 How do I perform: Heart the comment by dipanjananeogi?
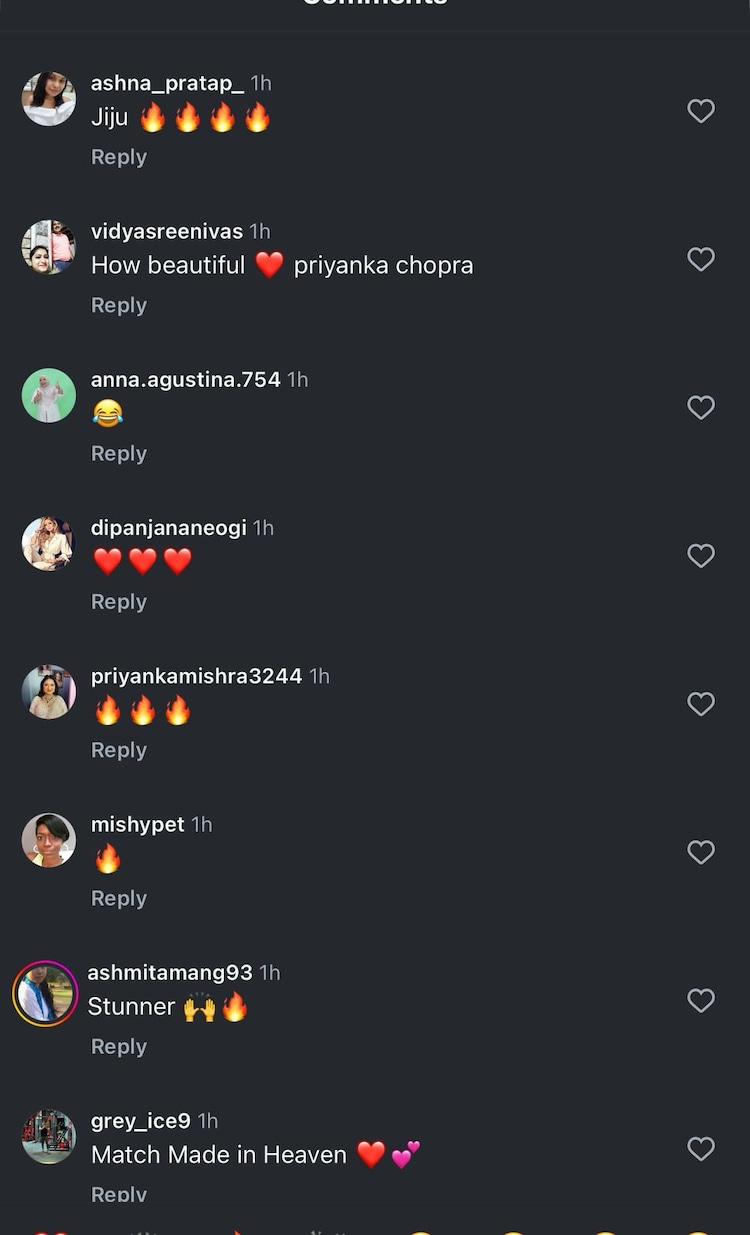click(x=701, y=555)
